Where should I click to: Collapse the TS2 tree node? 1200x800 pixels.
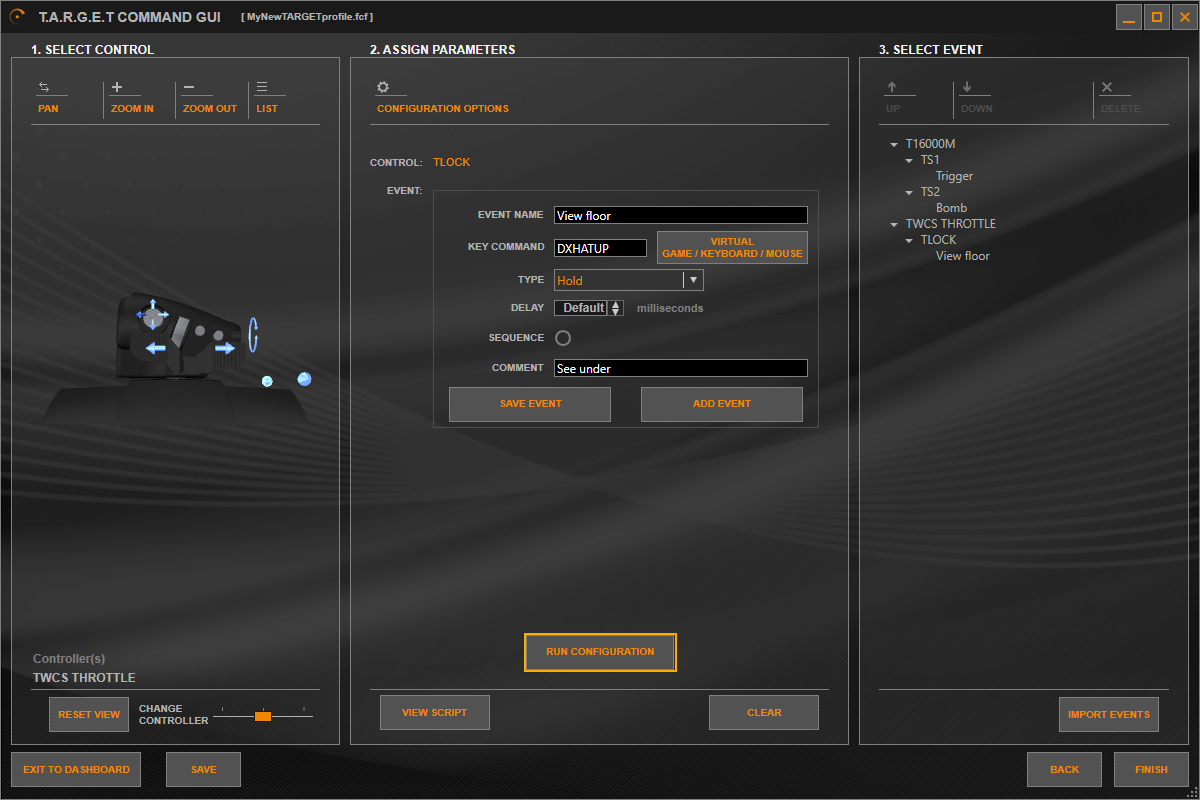click(909, 192)
